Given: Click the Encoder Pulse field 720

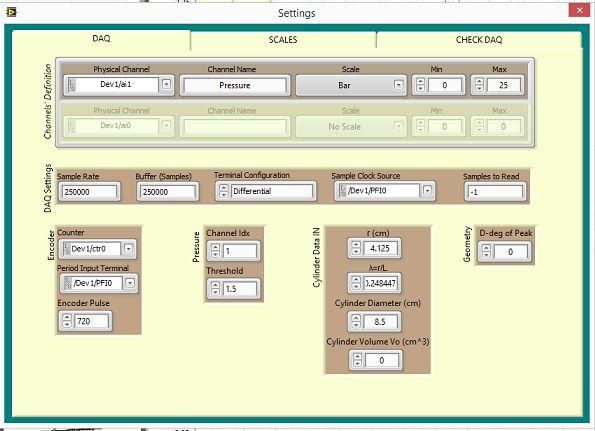Looking at the screenshot, I should click(x=91, y=321).
